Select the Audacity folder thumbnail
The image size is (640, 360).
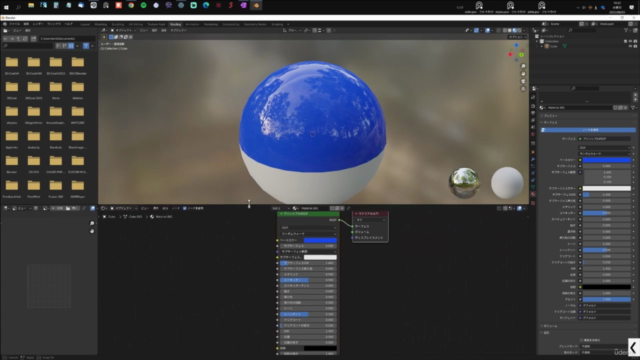[x=34, y=138]
